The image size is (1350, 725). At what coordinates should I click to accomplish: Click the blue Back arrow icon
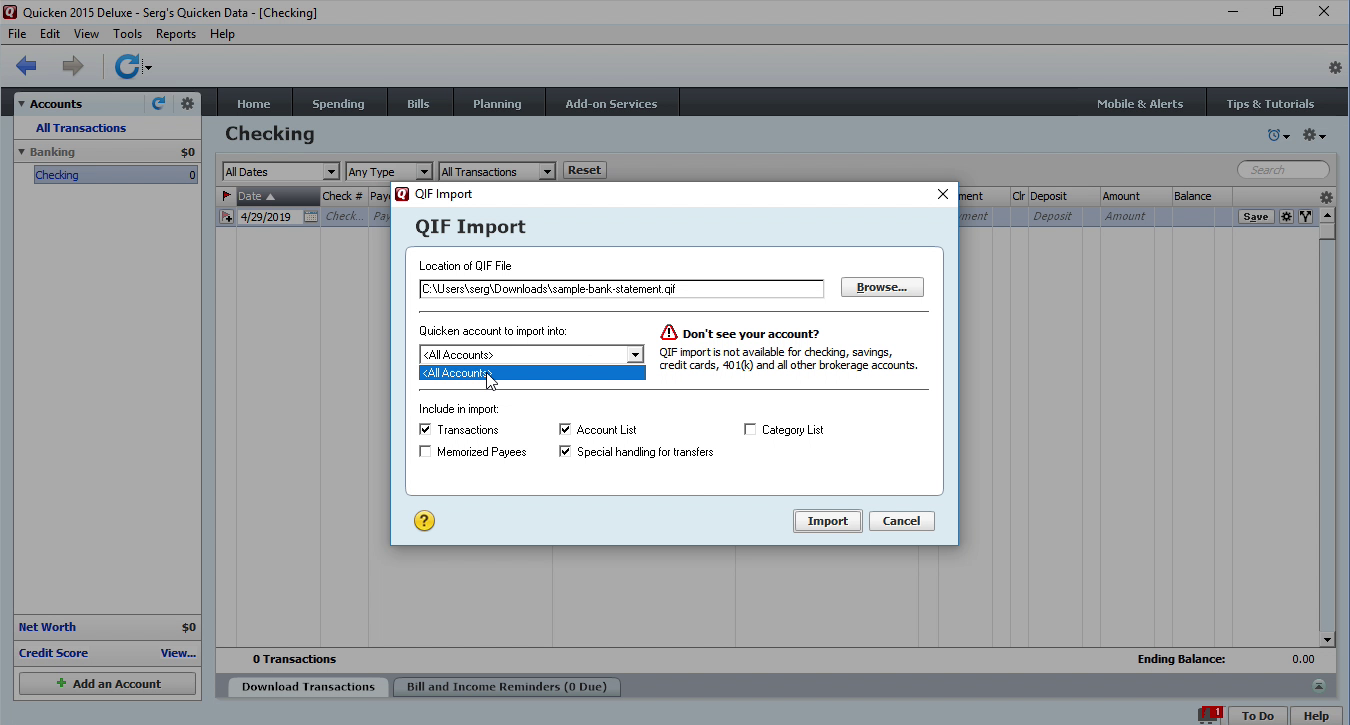tap(26, 67)
